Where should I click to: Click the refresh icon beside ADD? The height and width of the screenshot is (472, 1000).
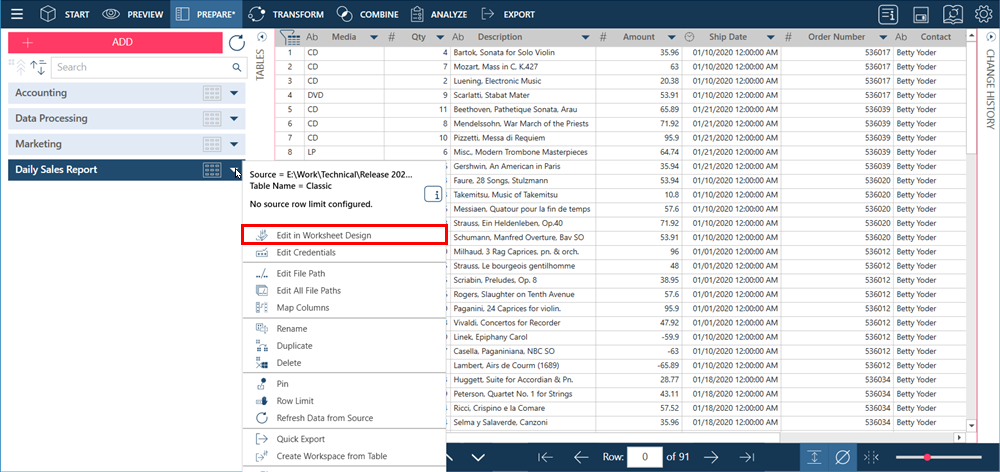[237, 42]
